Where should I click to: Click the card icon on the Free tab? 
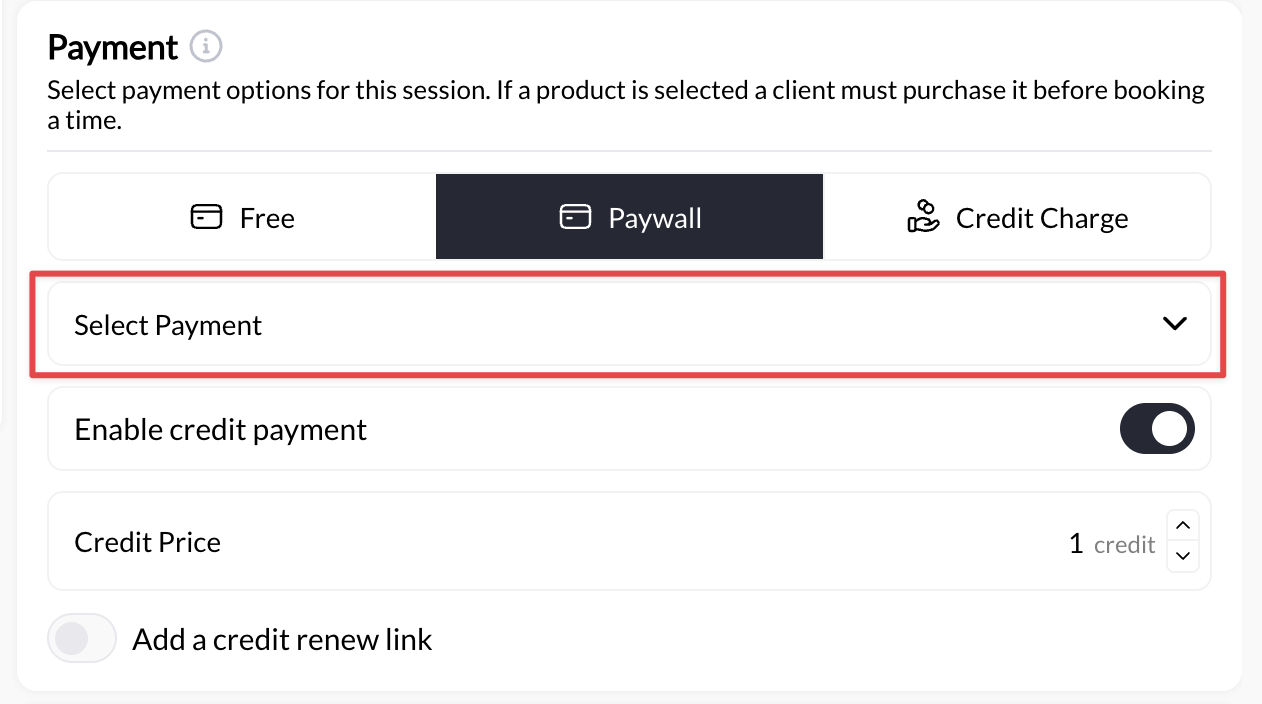pyautogui.click(x=206, y=216)
